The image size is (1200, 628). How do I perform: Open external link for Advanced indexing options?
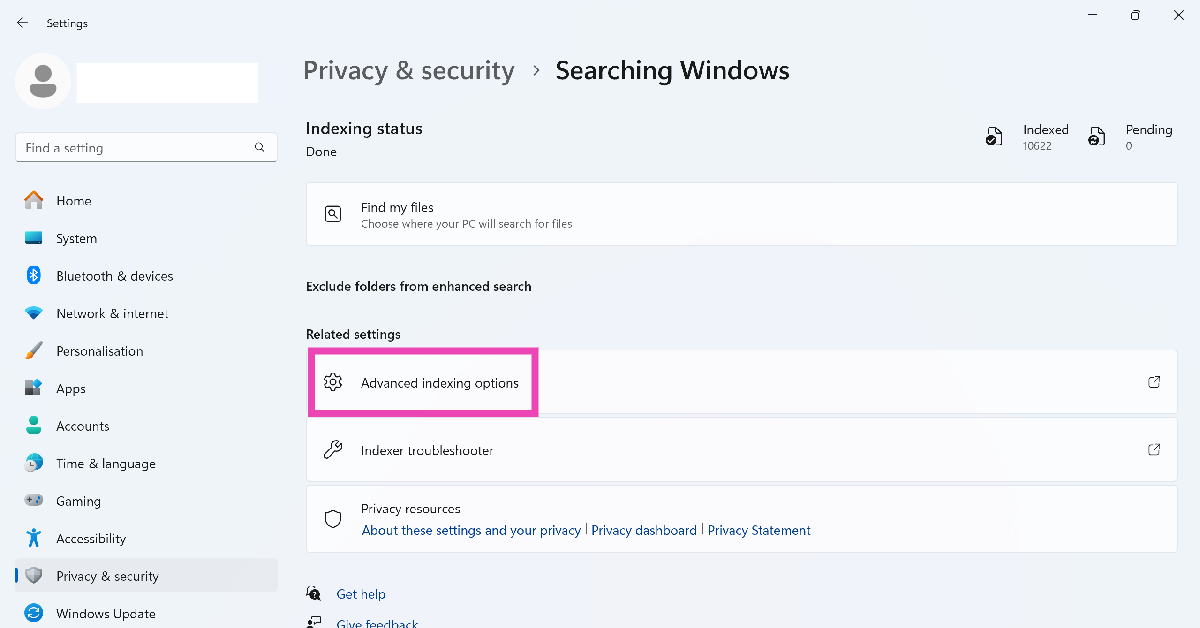click(1154, 382)
